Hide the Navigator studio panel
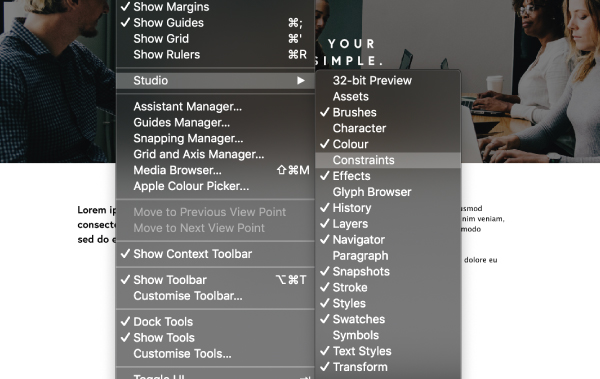Image resolution: width=600 pixels, height=379 pixels. (388, 240)
